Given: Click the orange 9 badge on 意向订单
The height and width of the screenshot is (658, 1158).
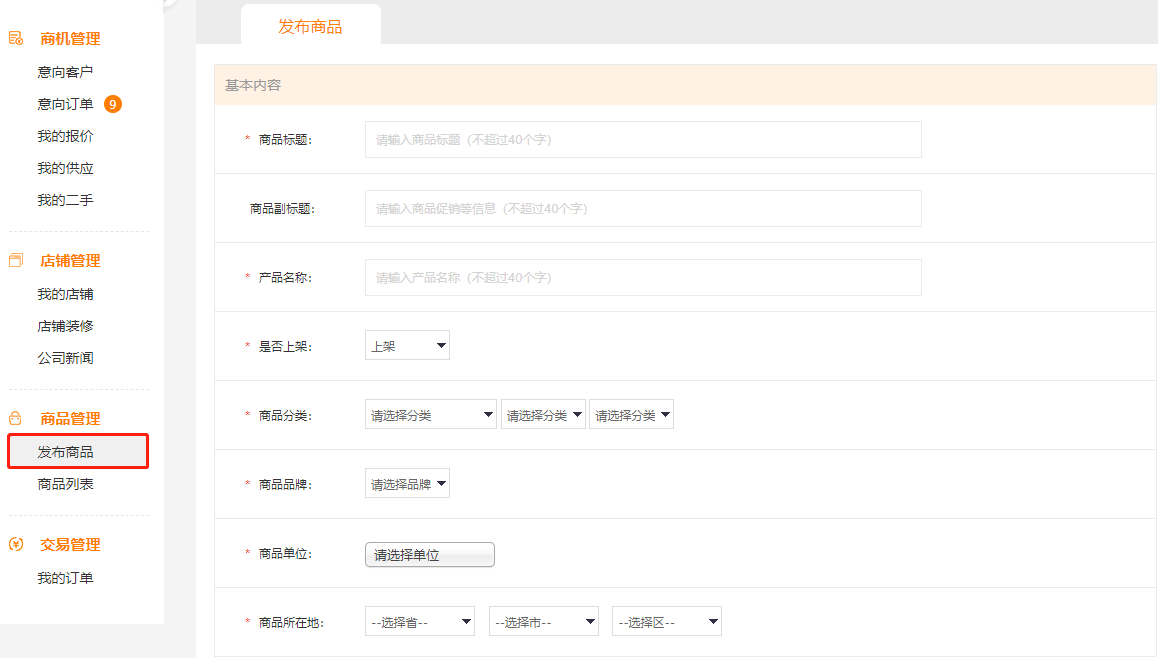Looking at the screenshot, I should point(113,104).
